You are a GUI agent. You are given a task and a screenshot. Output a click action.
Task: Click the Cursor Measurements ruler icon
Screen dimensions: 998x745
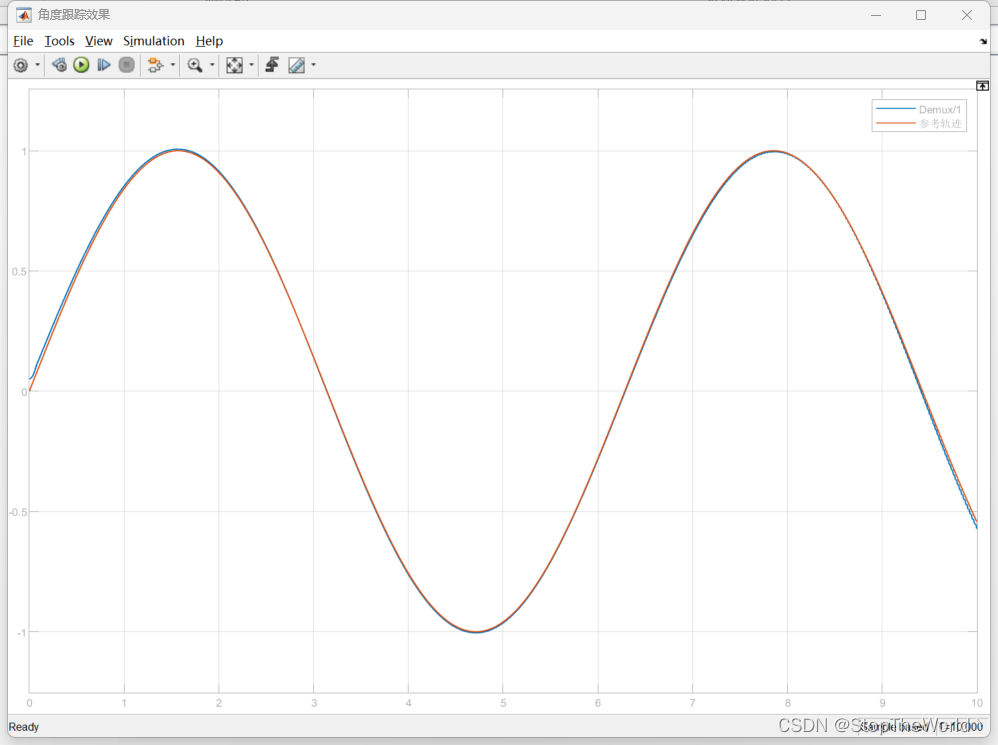coord(297,65)
